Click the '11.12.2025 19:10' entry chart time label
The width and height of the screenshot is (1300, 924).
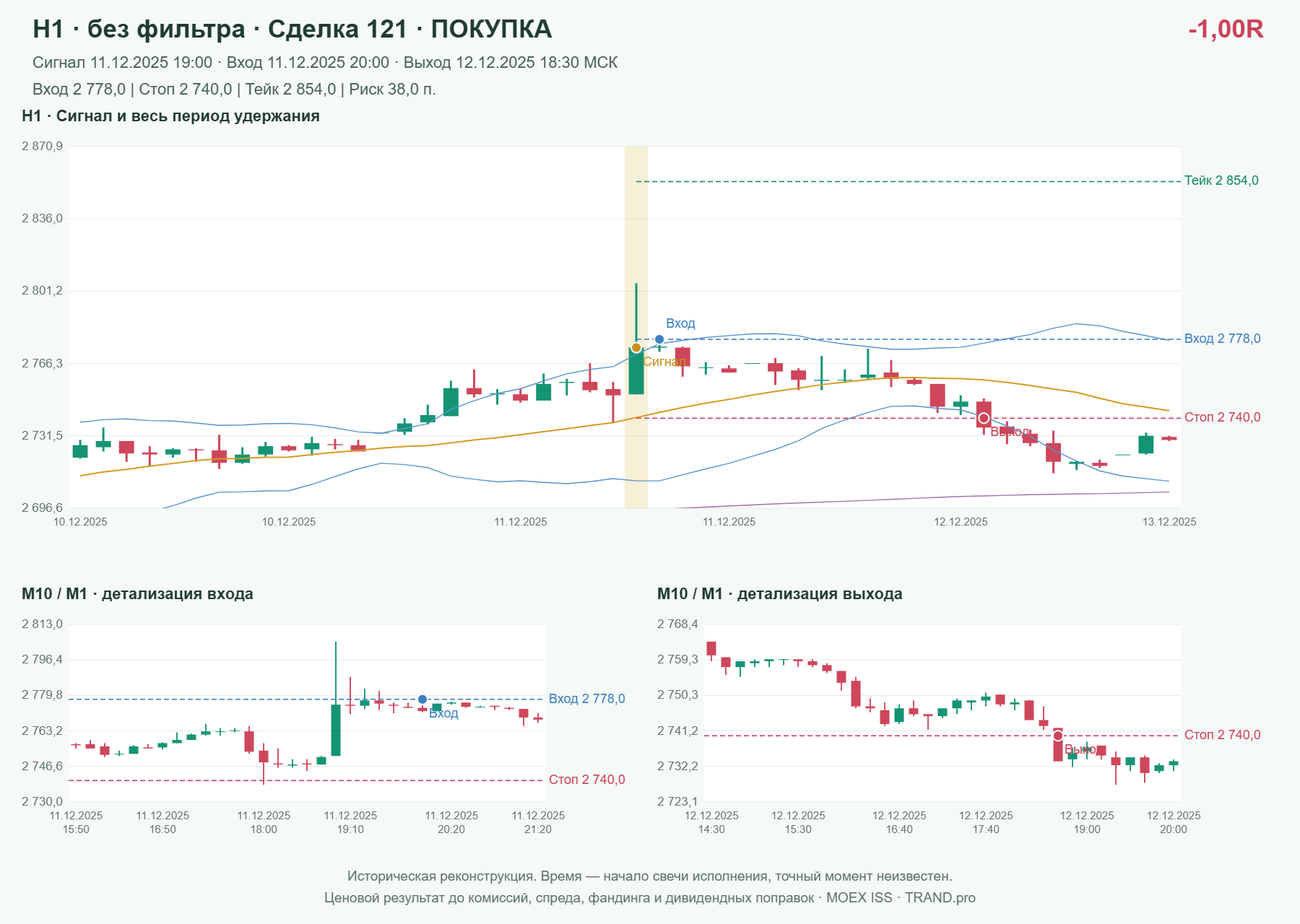point(350,822)
